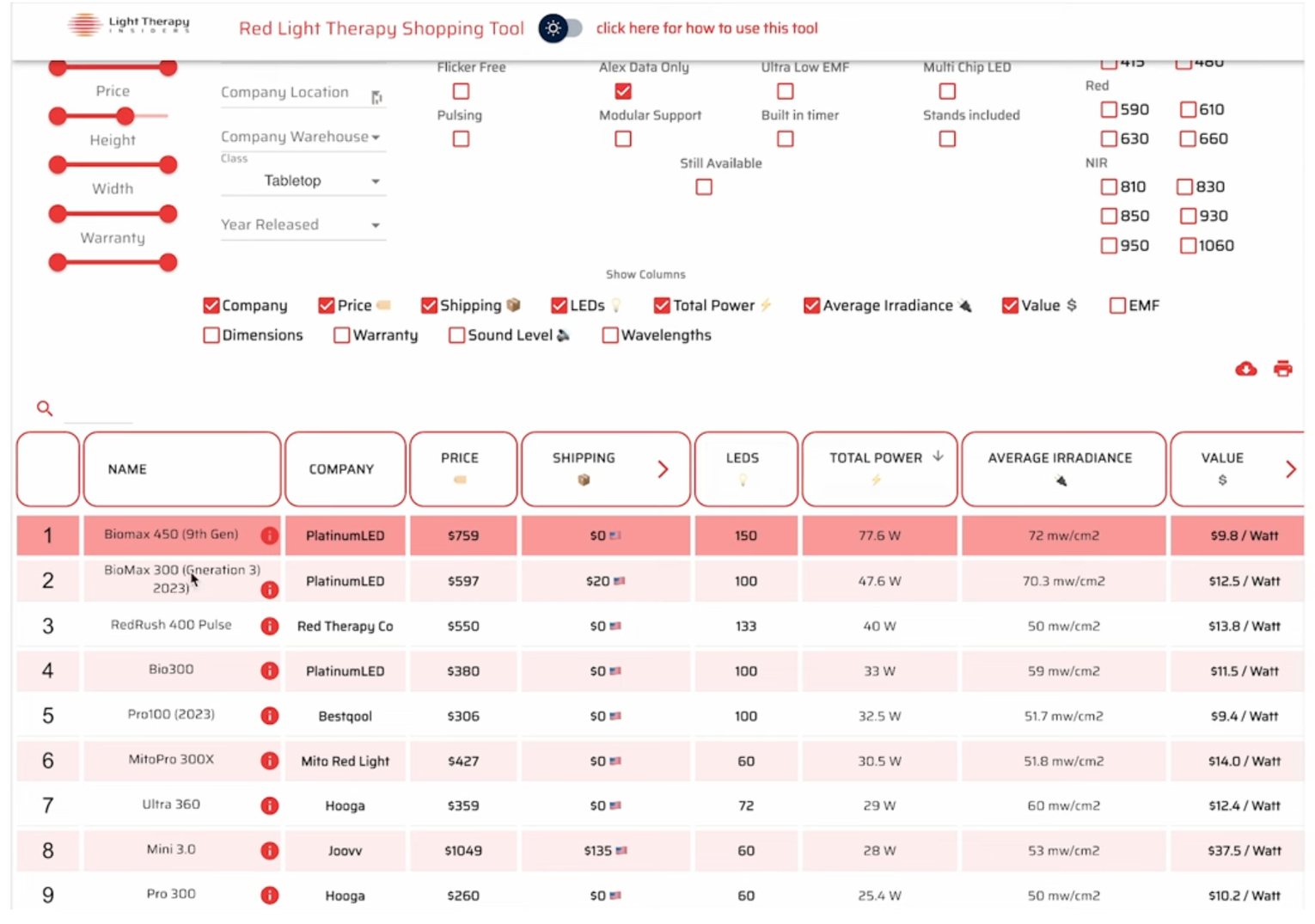Expand Shipping column with chevron arrow
Viewport: 1315px width, 924px height.
663,469
